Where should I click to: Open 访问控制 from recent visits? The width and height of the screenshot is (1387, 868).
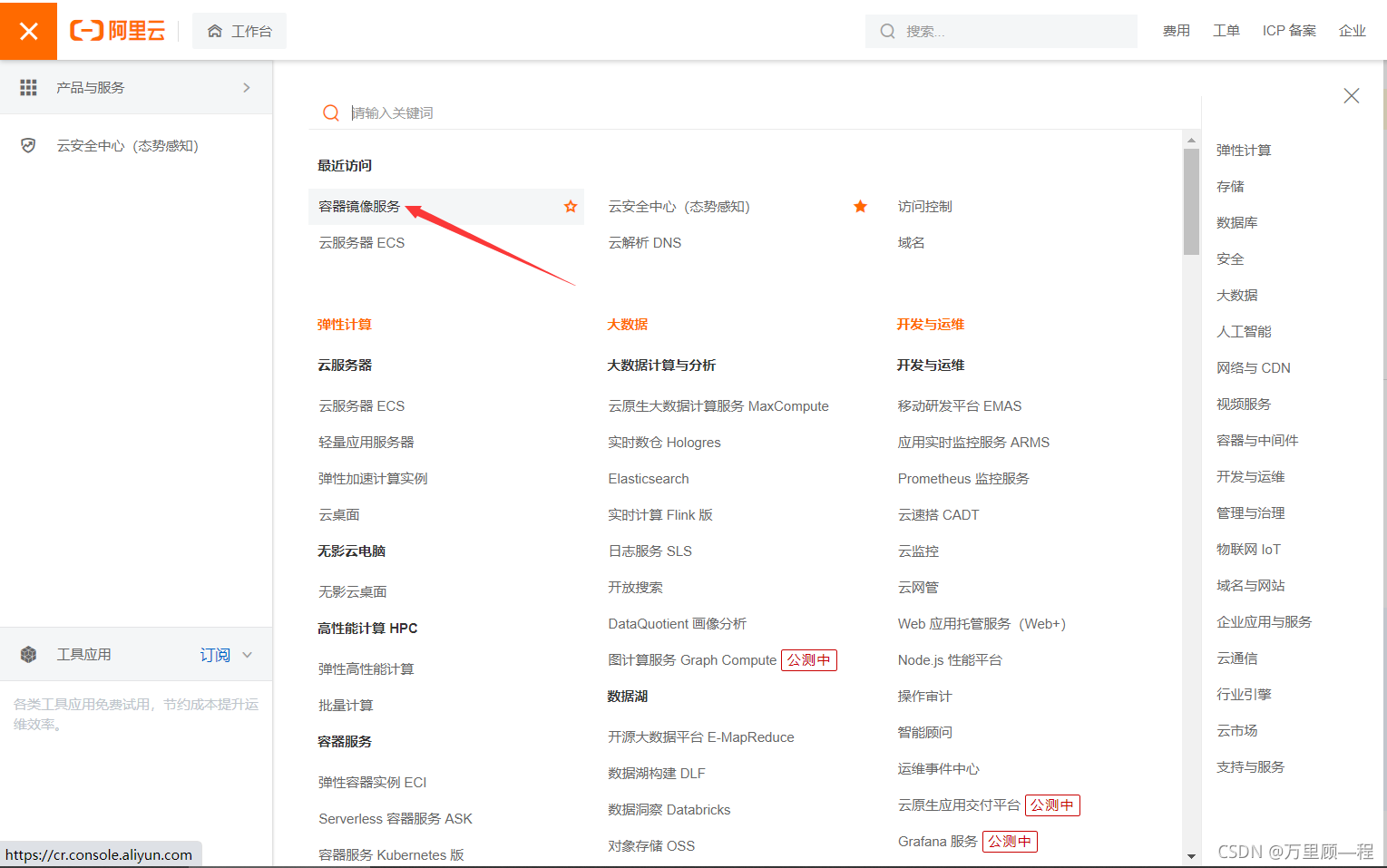coord(925,207)
